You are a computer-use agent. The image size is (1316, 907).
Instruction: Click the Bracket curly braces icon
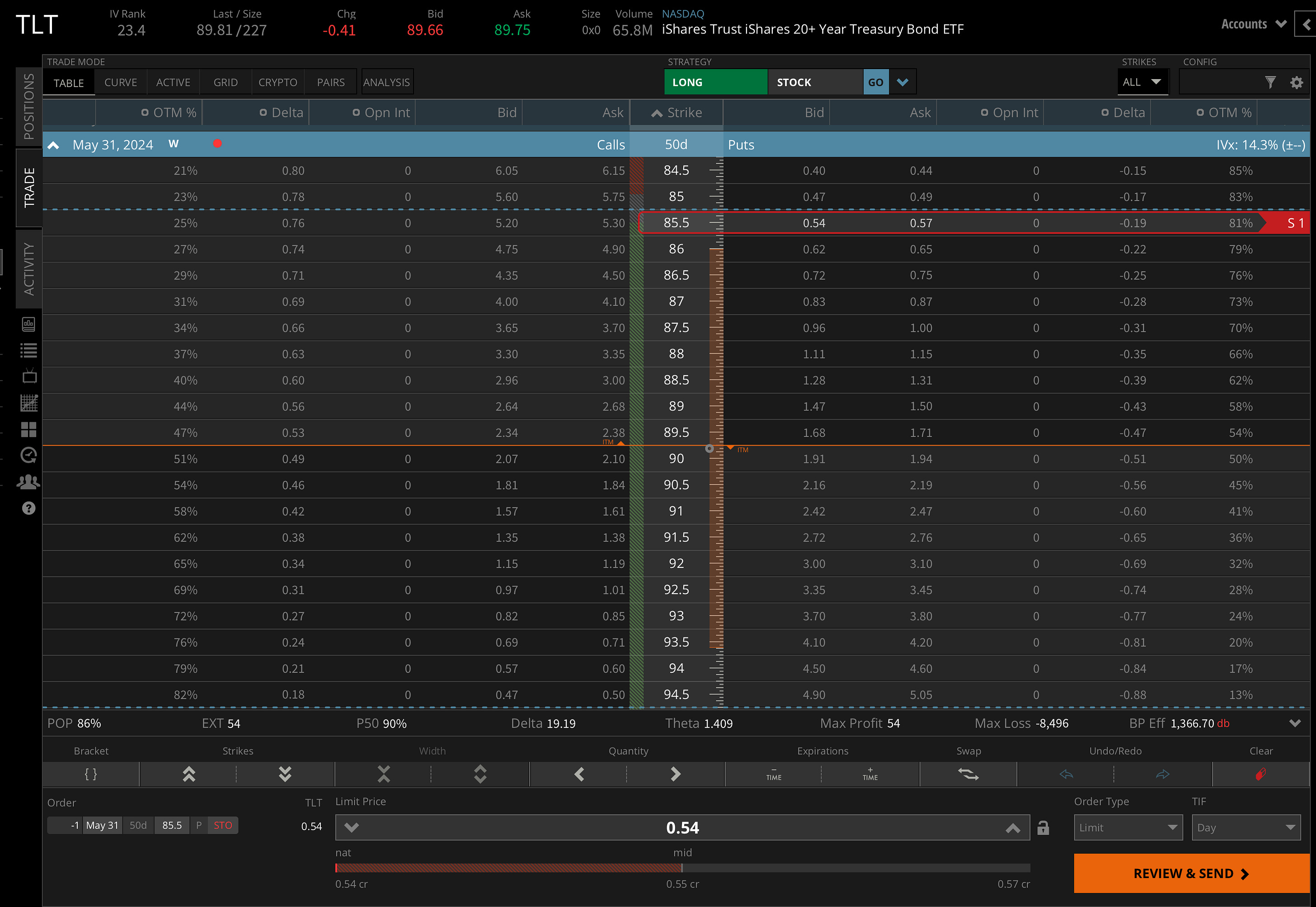point(91,774)
